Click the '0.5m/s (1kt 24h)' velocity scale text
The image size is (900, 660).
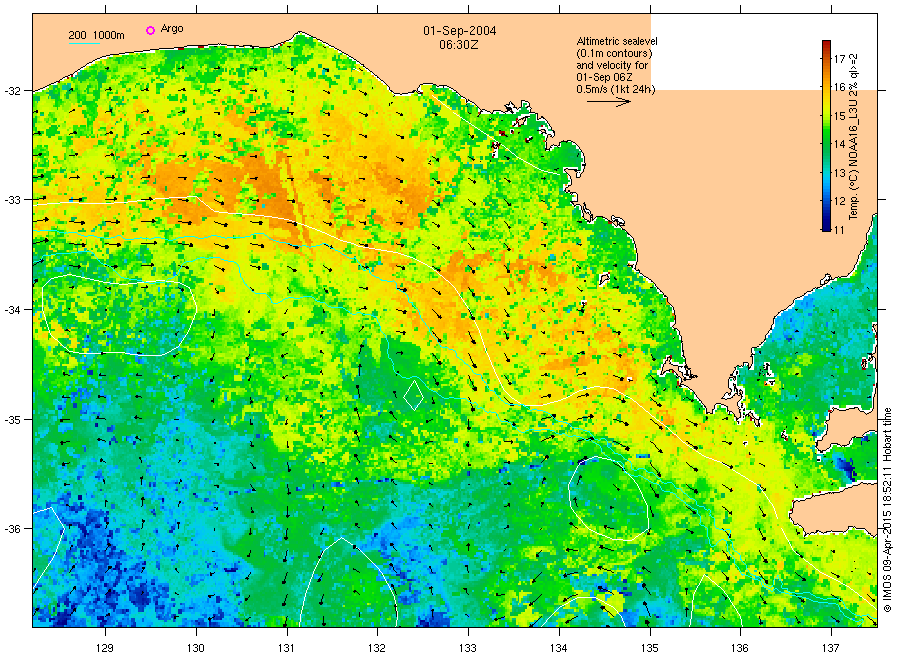click(x=616, y=90)
